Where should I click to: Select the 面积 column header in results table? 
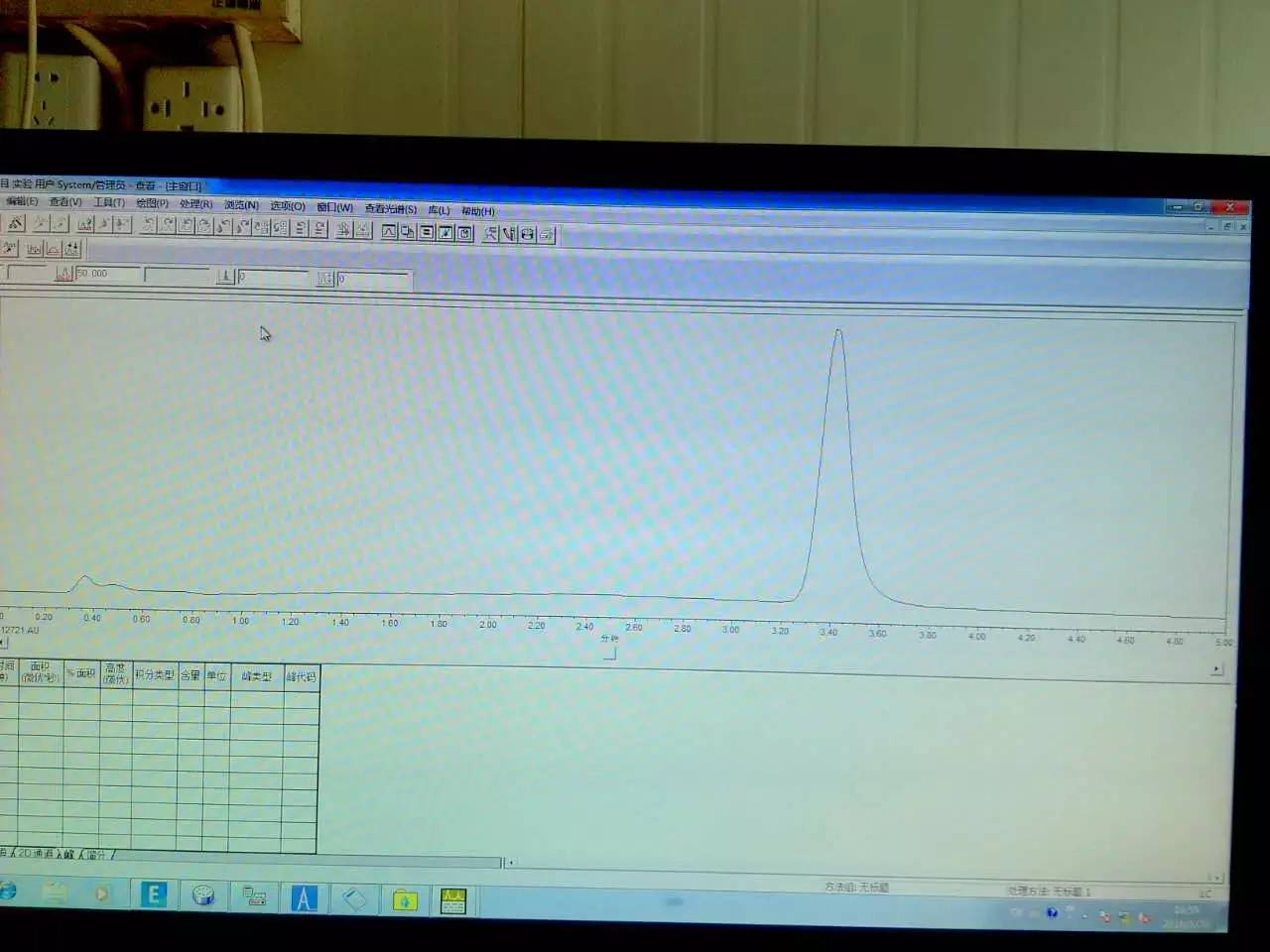(x=40, y=672)
